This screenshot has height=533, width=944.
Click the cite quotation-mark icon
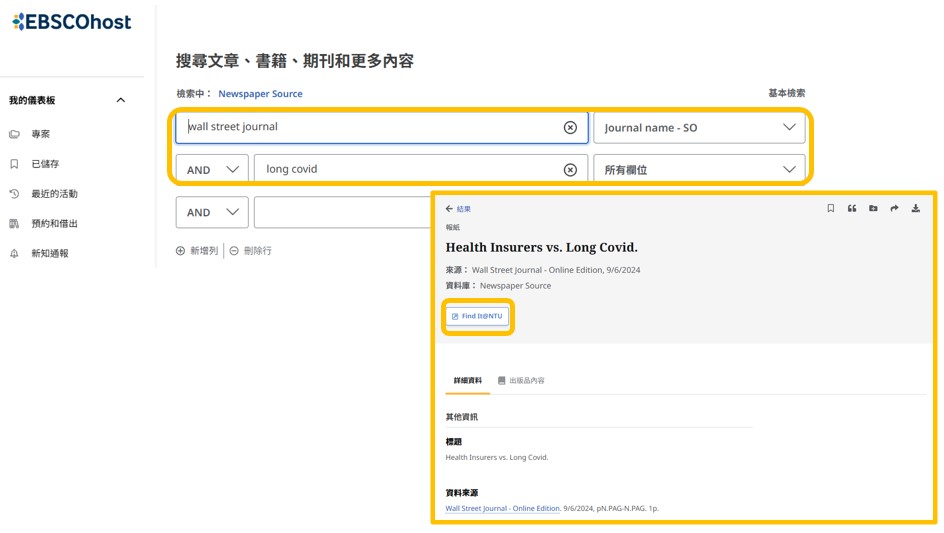tap(852, 209)
